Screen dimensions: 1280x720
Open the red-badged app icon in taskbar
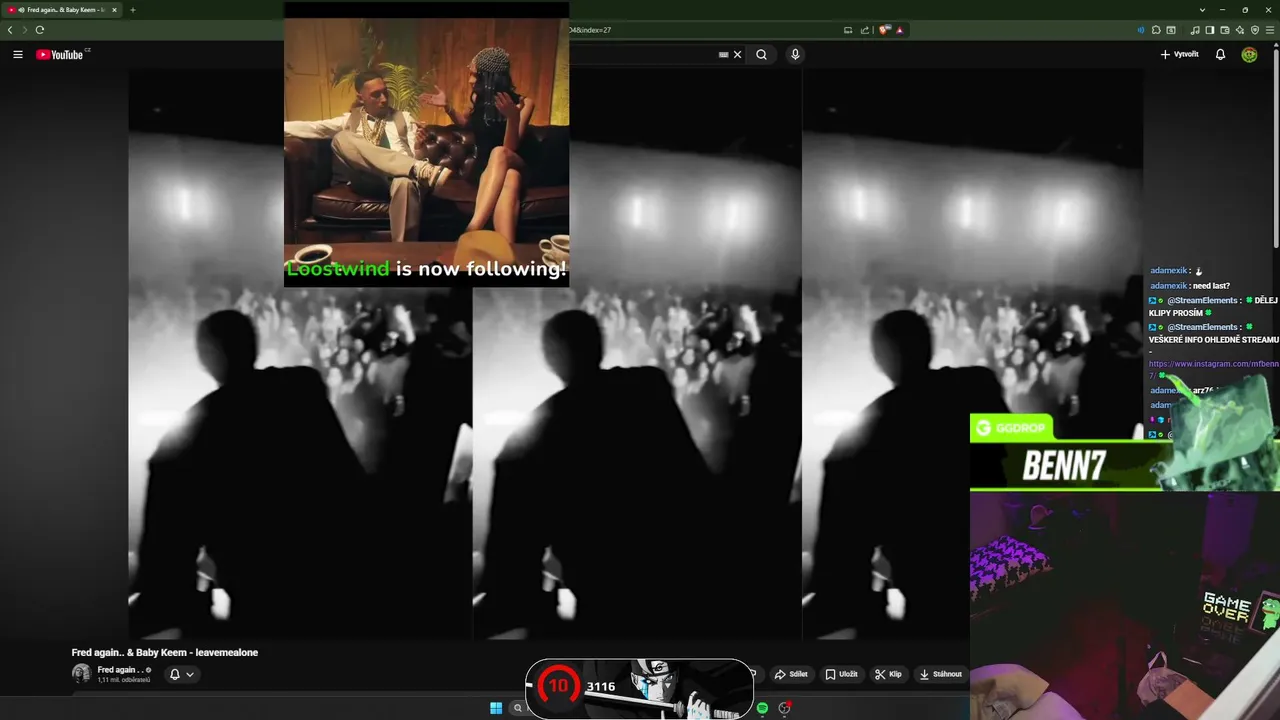[x=785, y=708]
